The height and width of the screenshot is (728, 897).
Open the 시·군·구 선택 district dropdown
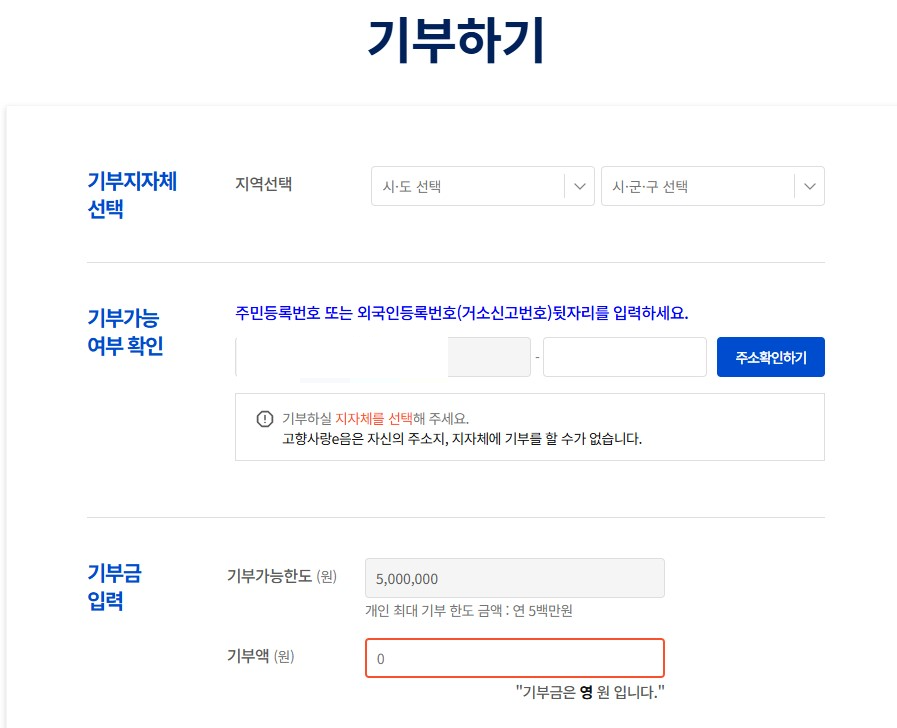pos(700,186)
